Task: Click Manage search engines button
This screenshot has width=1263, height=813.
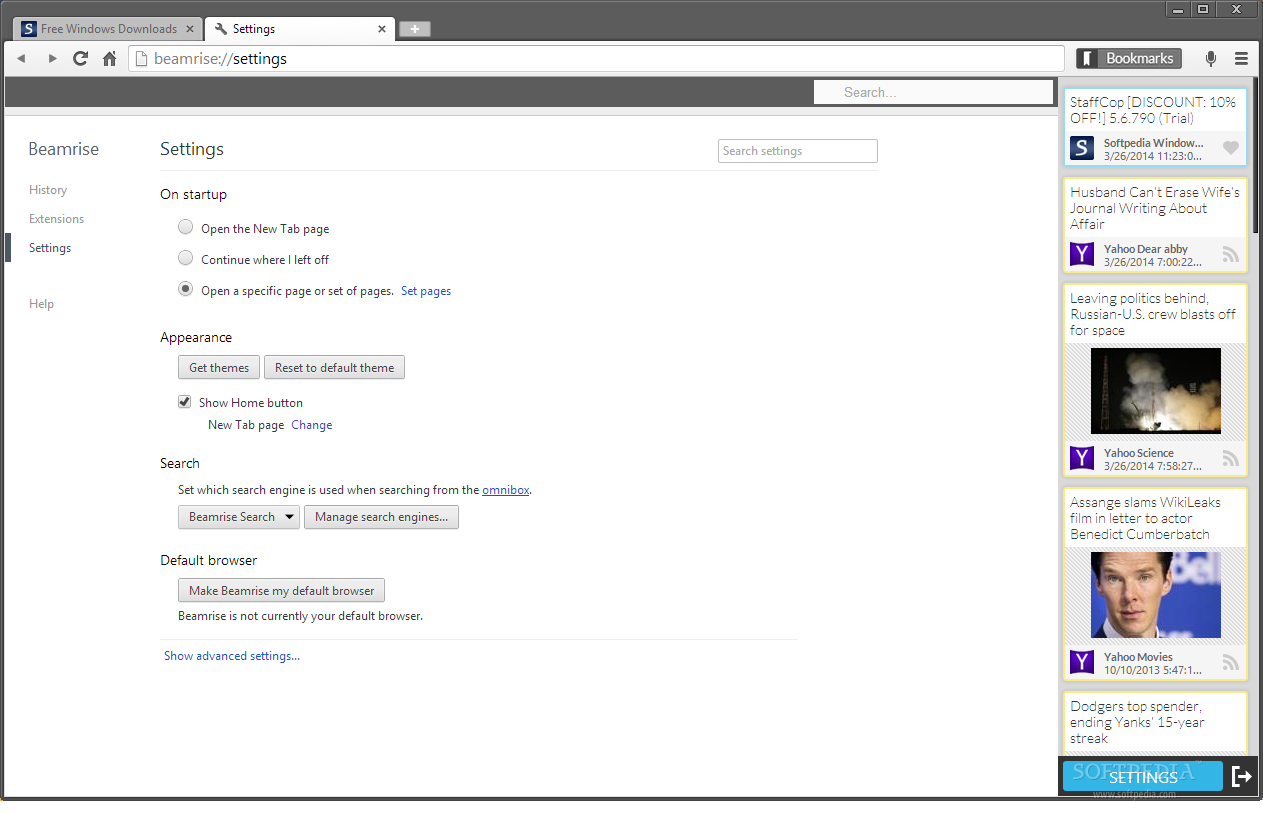Action: pos(381,517)
